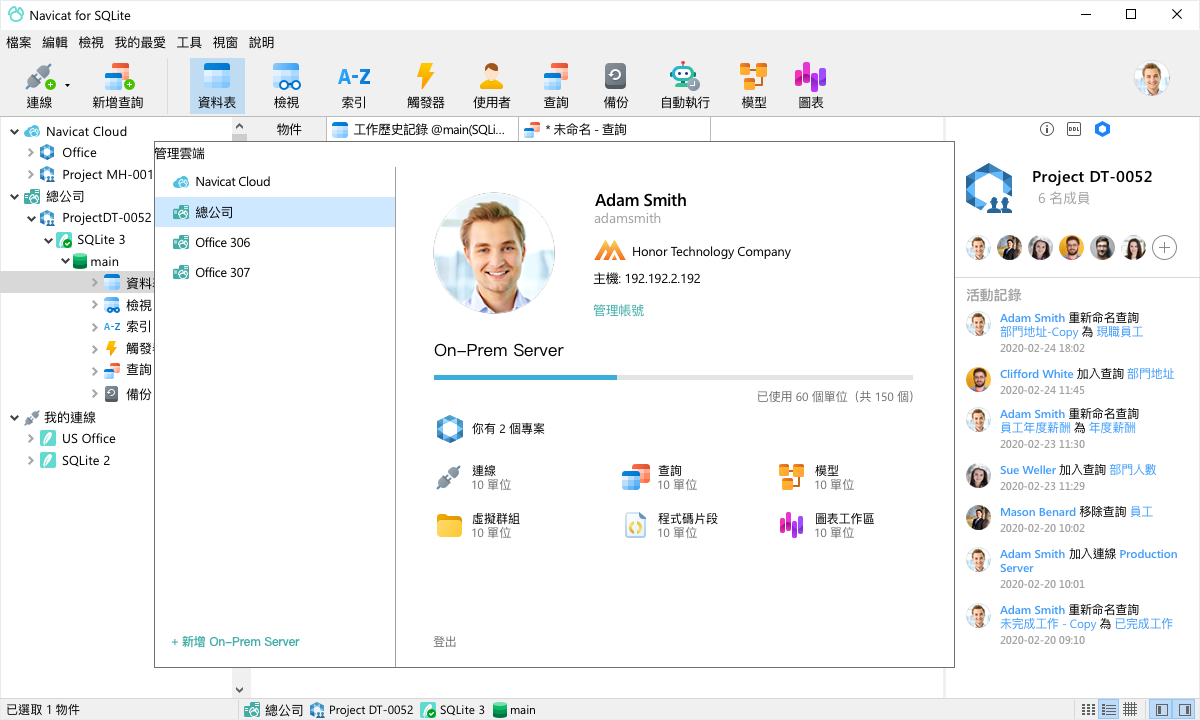Click the 虛擬群組 folder icon

click(449, 525)
